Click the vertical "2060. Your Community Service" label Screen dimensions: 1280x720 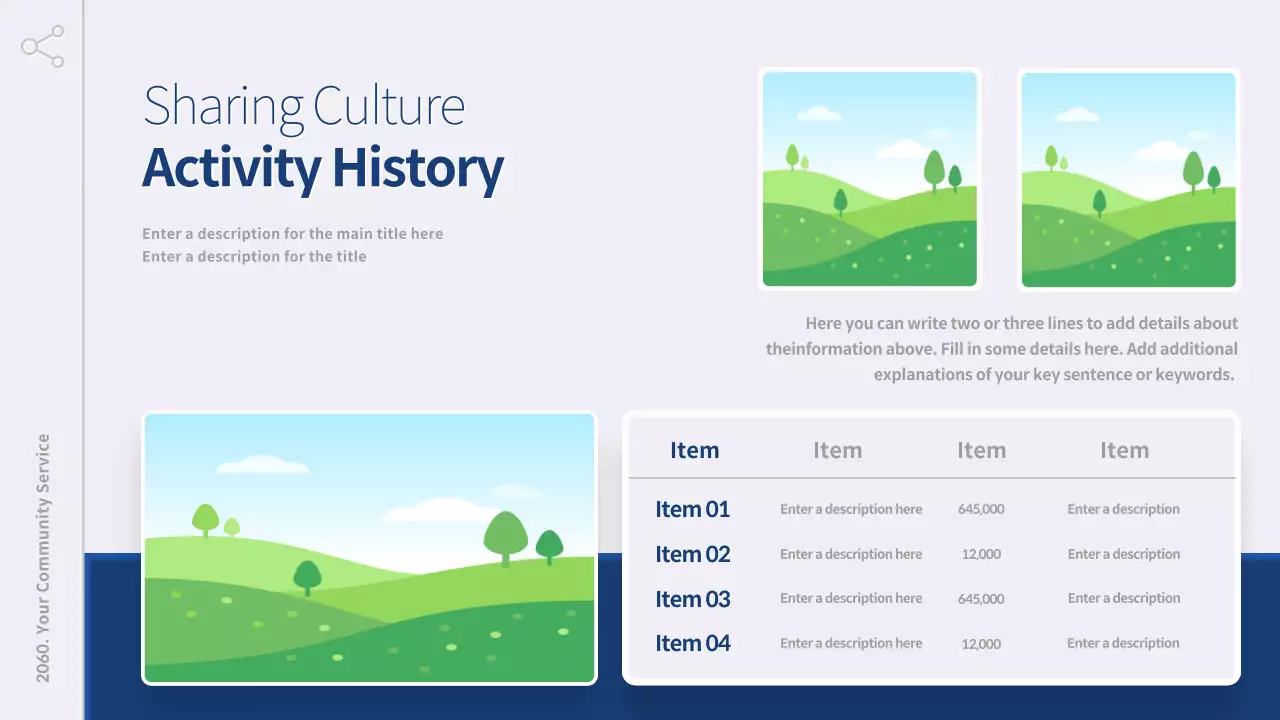pyautogui.click(x=43, y=558)
